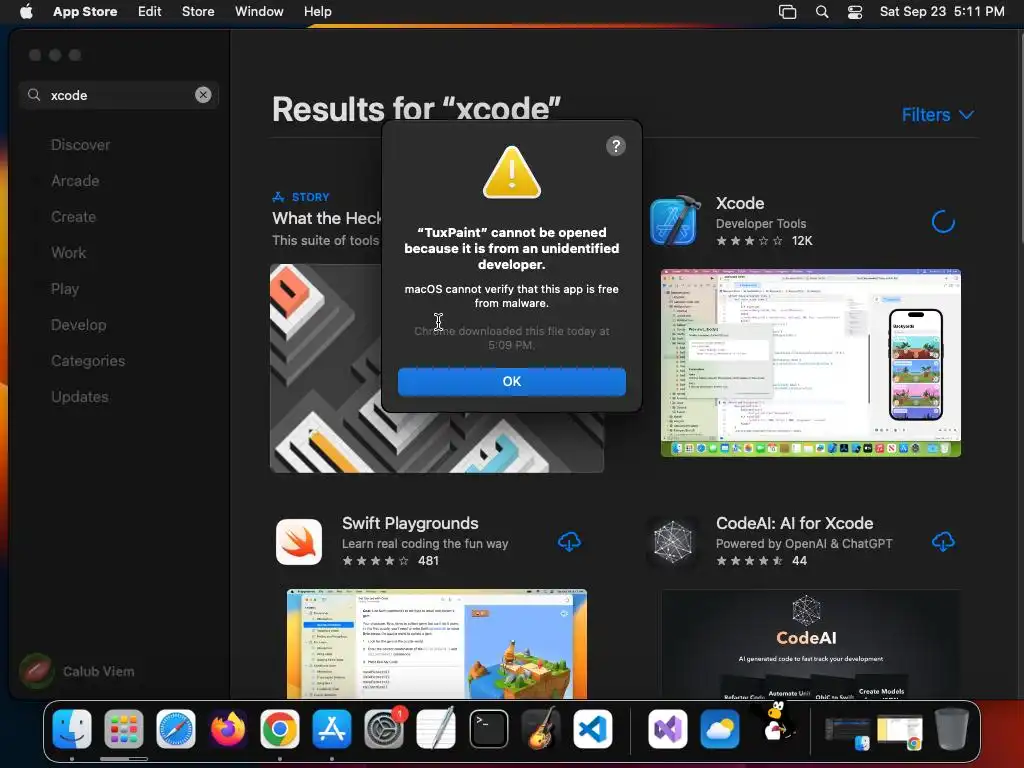This screenshot has height=768, width=1024.
Task: Open Spotlight search in menu bar
Action: 822,12
